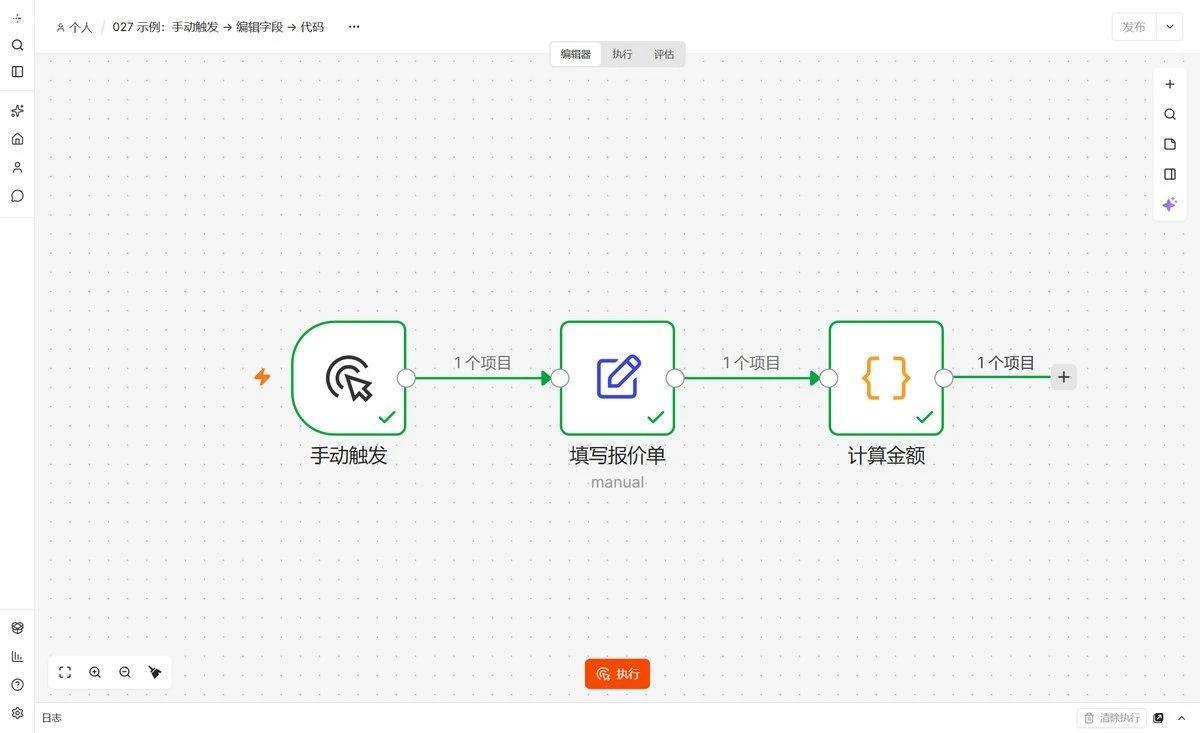This screenshot has height=733, width=1200.
Task: Select the 手动触发 trigger node
Action: [x=349, y=378]
